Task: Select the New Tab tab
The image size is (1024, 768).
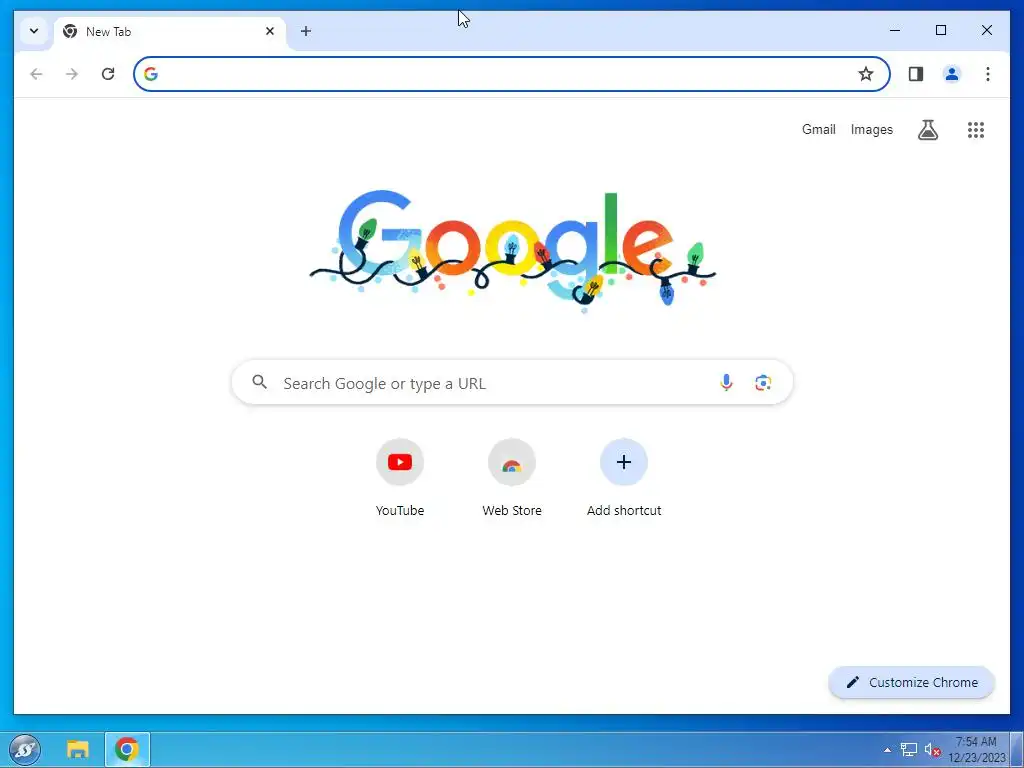Action: [x=170, y=31]
